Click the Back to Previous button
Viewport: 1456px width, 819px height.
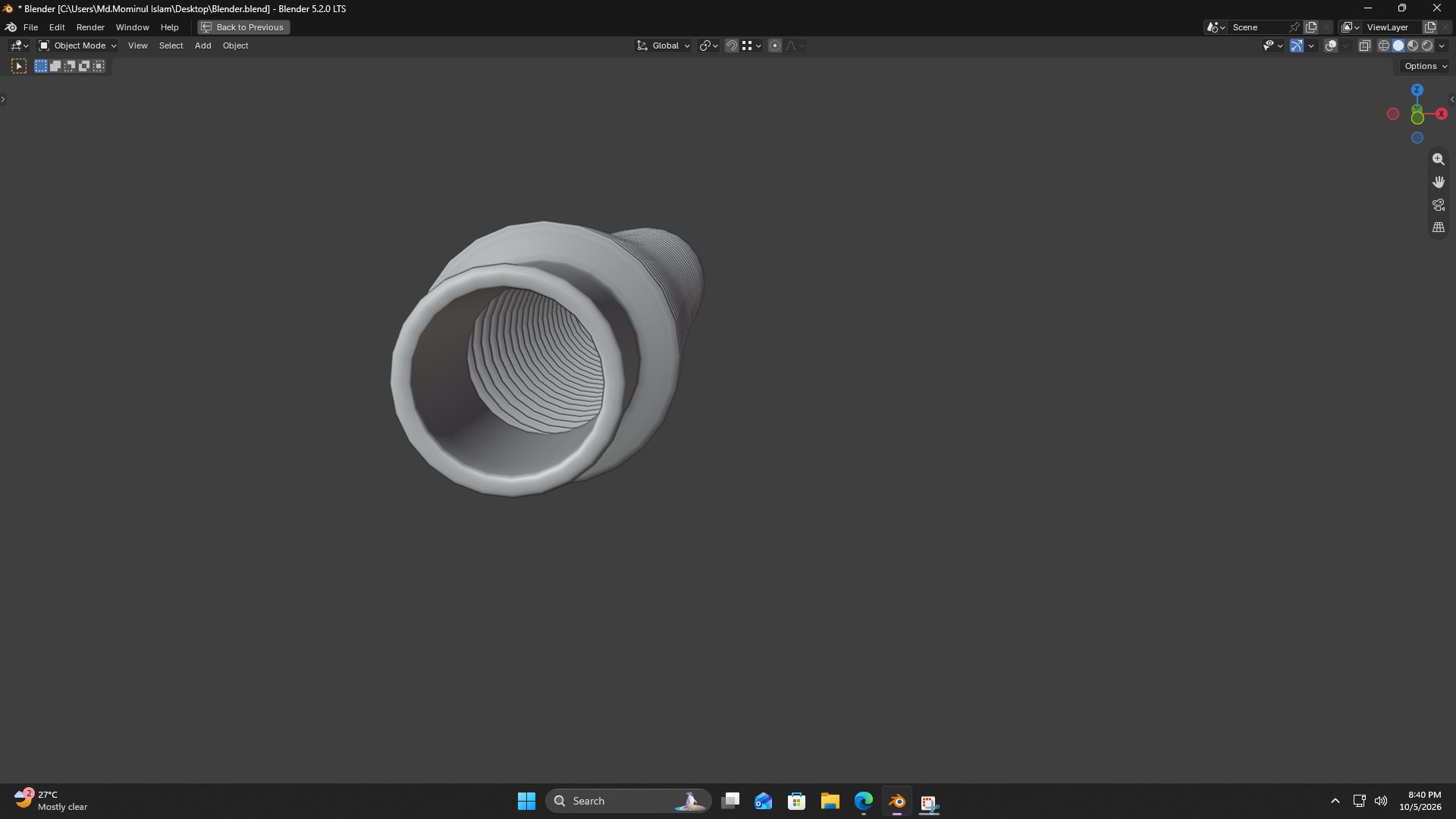tap(243, 27)
